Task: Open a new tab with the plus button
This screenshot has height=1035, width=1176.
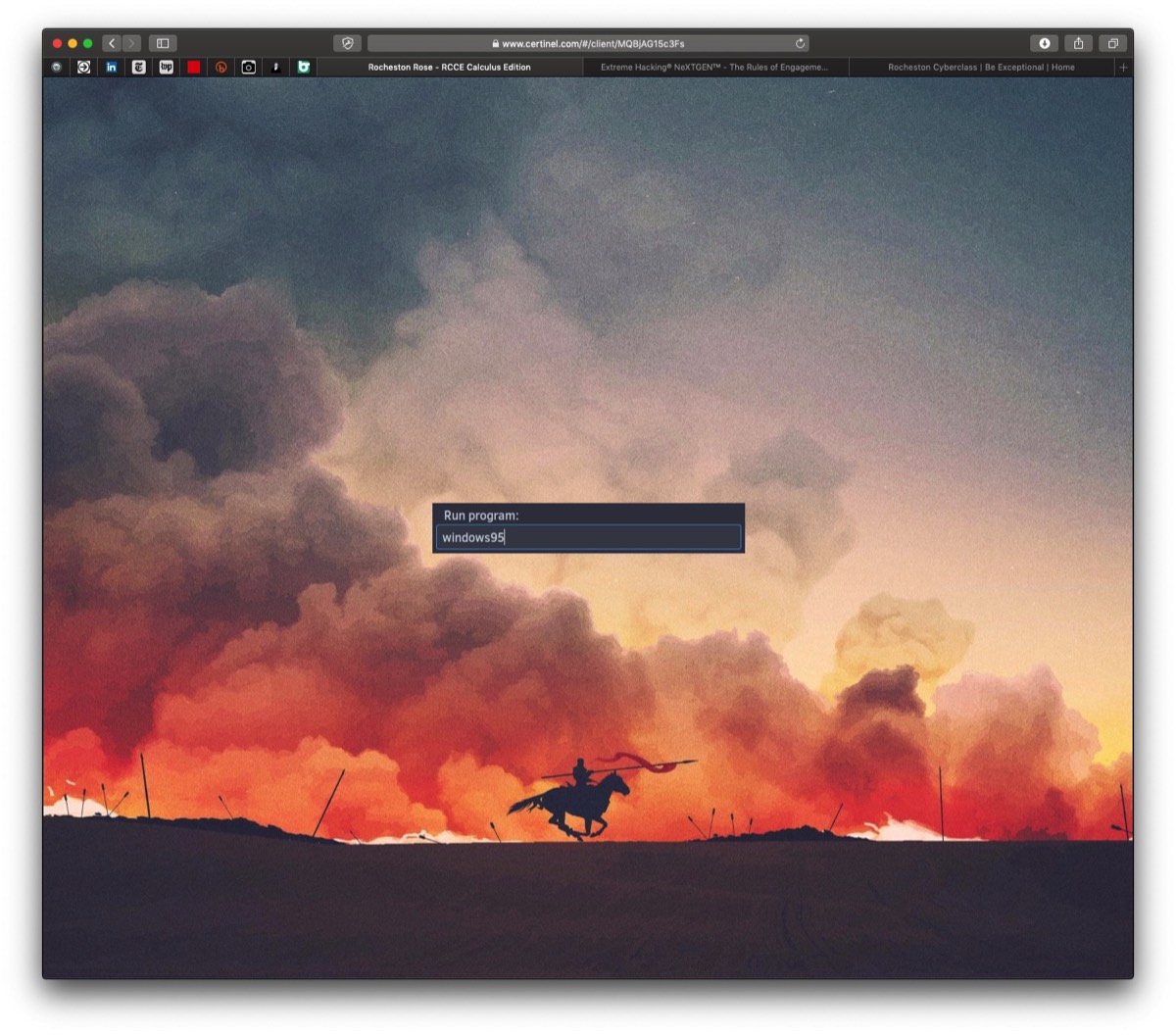Action: point(1123,68)
